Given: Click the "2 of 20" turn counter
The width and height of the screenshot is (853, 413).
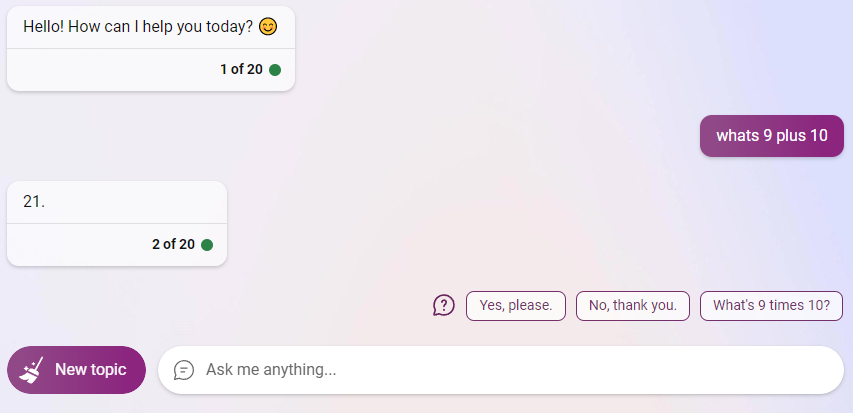Looking at the screenshot, I should click(173, 245).
